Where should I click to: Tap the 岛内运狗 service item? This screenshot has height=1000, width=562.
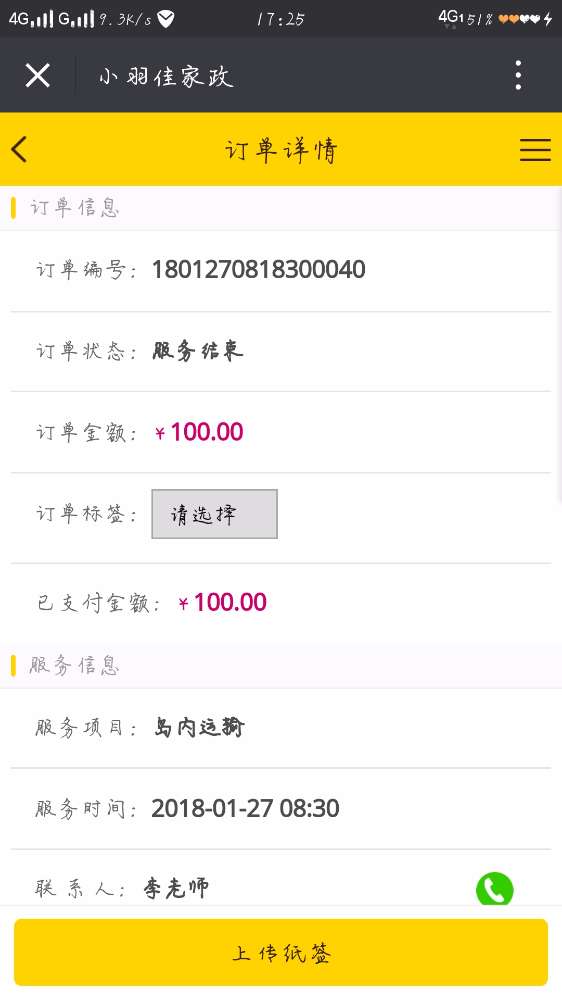(x=199, y=727)
